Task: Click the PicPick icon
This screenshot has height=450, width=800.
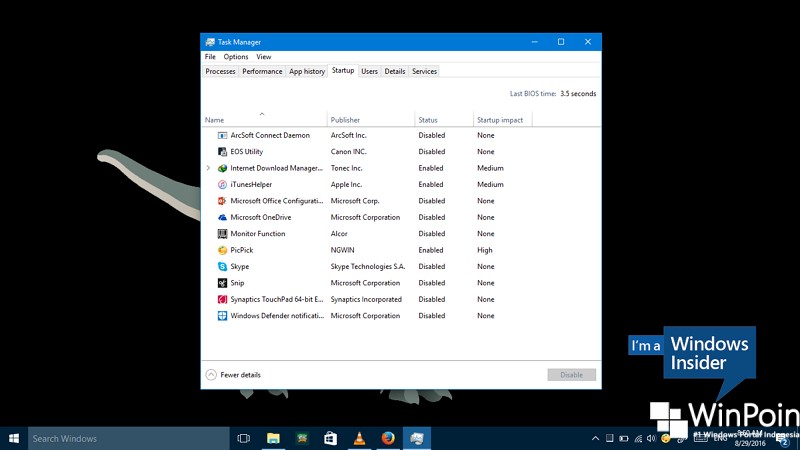Action: coord(222,250)
